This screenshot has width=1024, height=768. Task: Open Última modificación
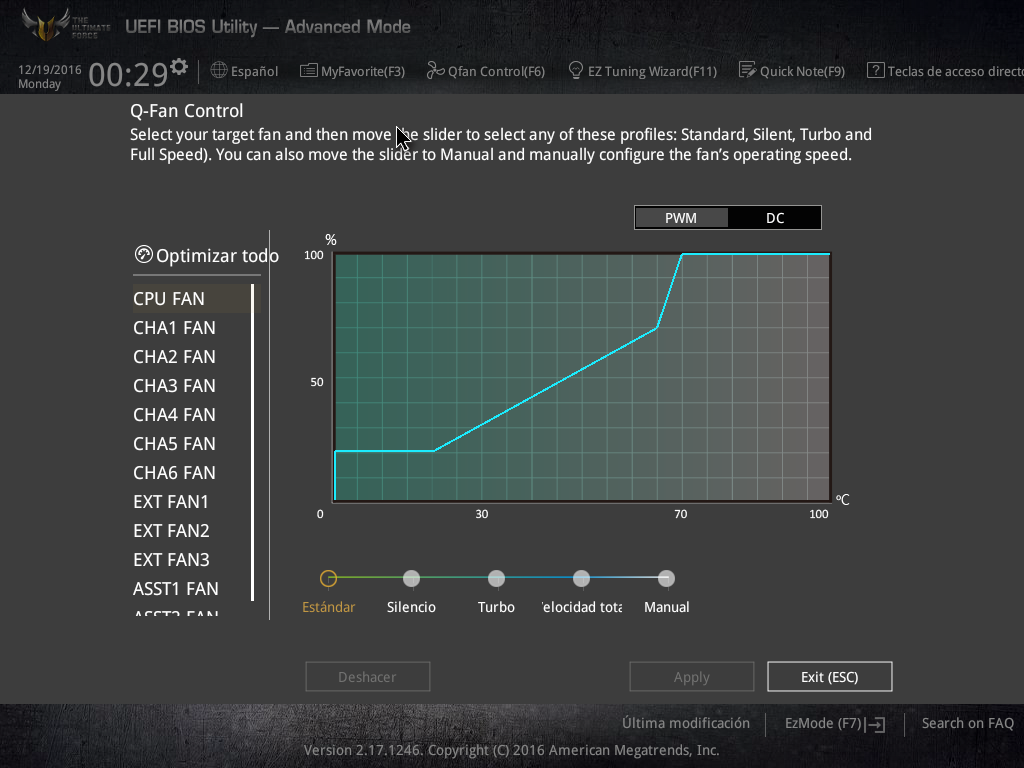click(686, 723)
